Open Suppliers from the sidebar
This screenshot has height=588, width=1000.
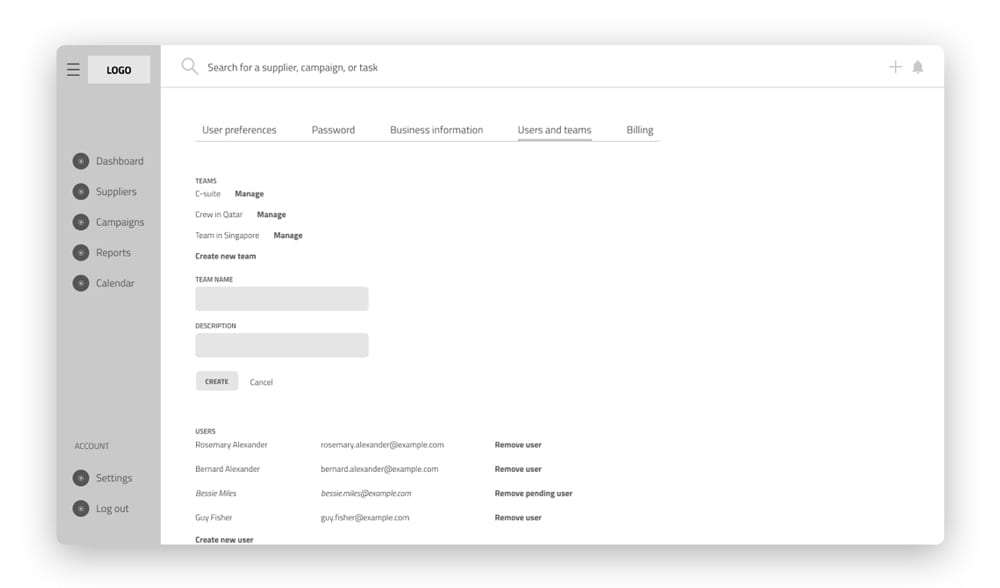coord(116,192)
